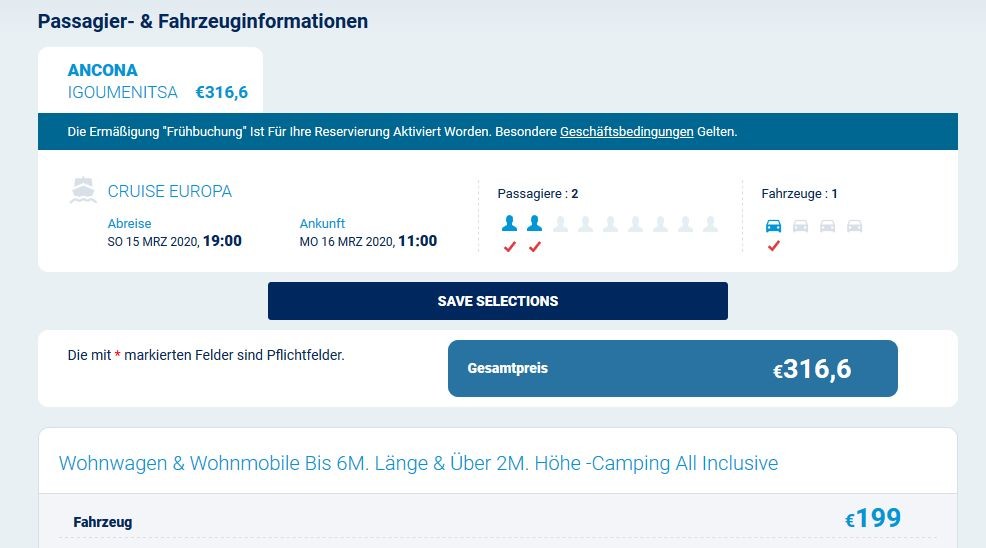Click the red checkmark under the second passenger
This screenshot has width=986, height=548.
pyautogui.click(x=535, y=247)
